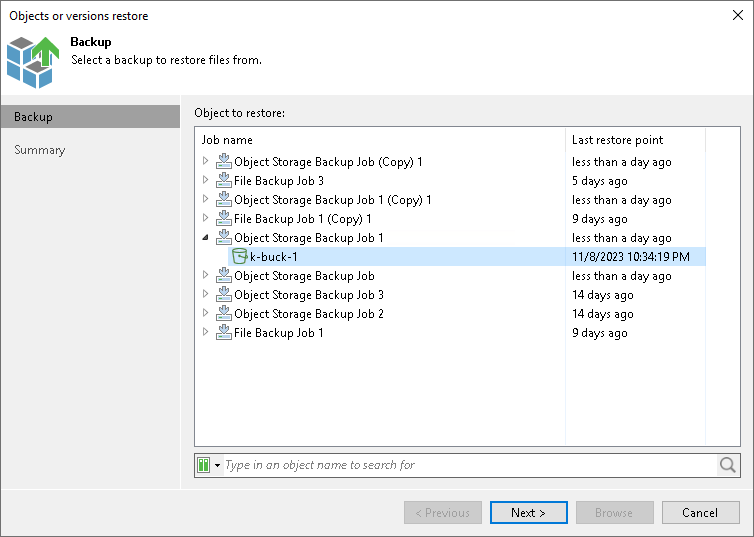Click the disabled Browse button
This screenshot has width=754, height=537.
614,512
